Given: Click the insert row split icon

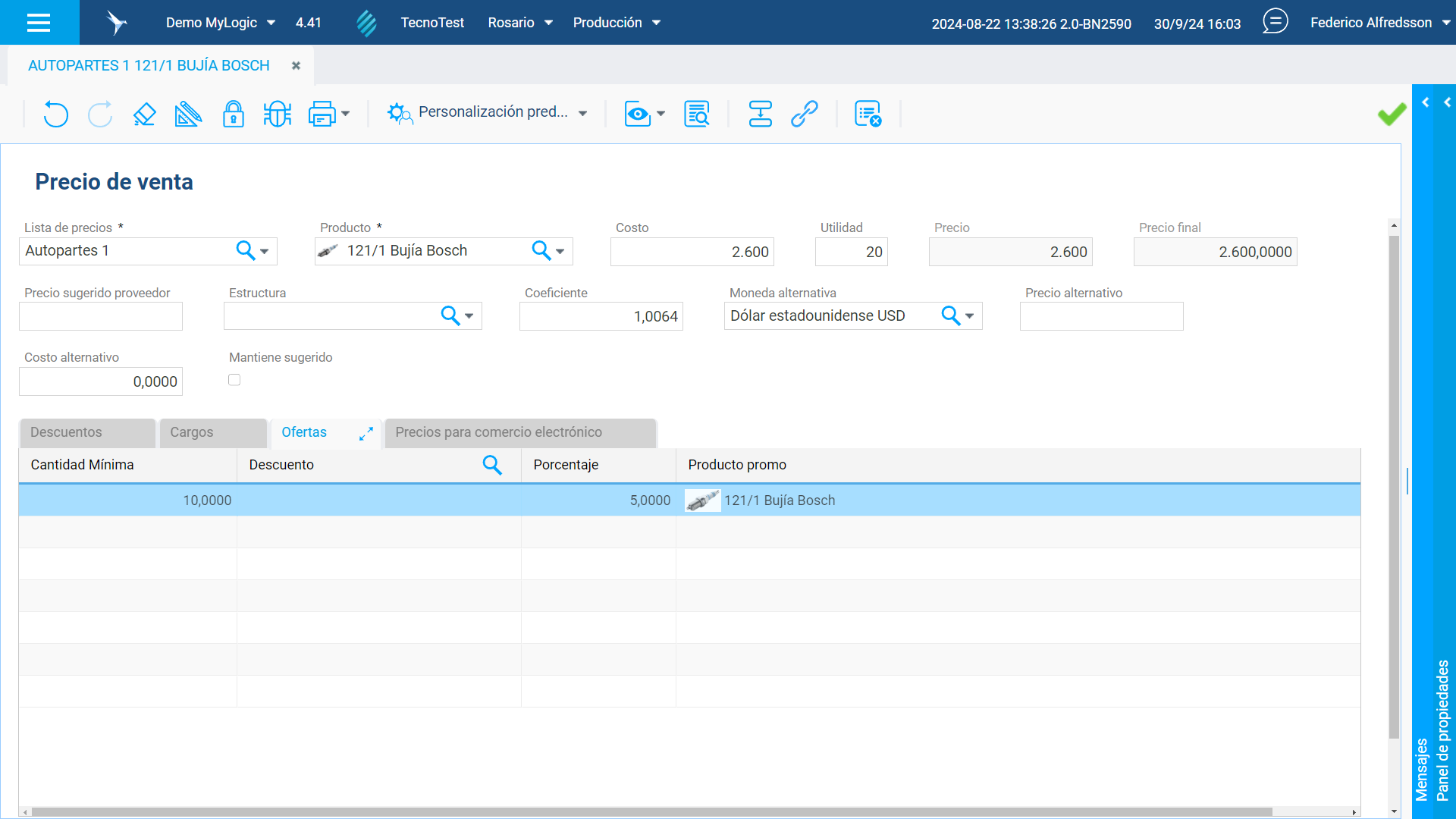Looking at the screenshot, I should (760, 114).
